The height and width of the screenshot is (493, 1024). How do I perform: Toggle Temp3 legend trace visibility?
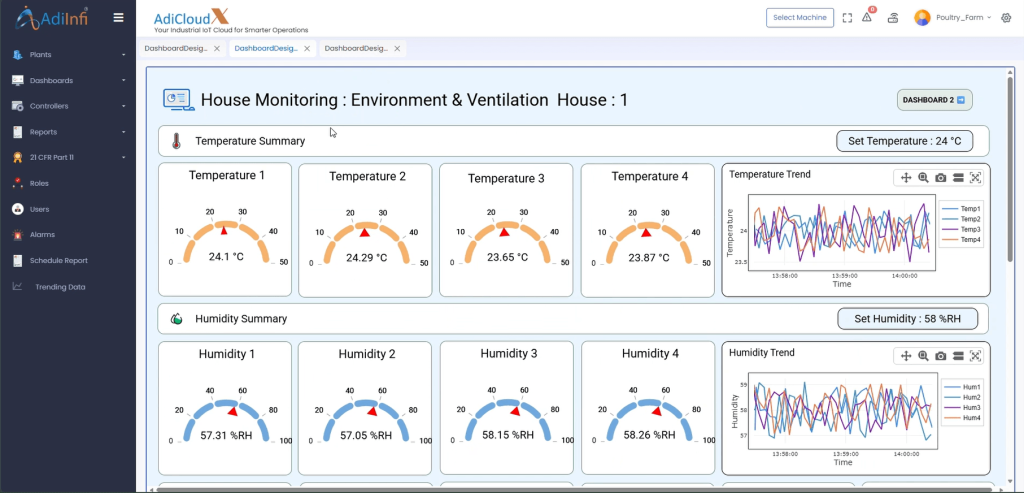[962, 230]
